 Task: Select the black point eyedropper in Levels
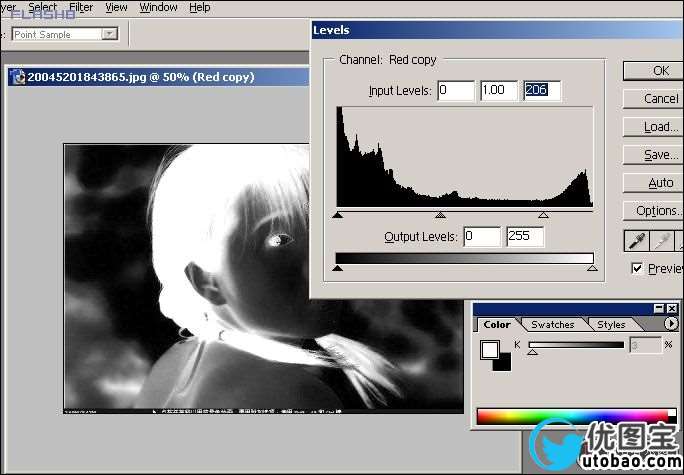636,241
